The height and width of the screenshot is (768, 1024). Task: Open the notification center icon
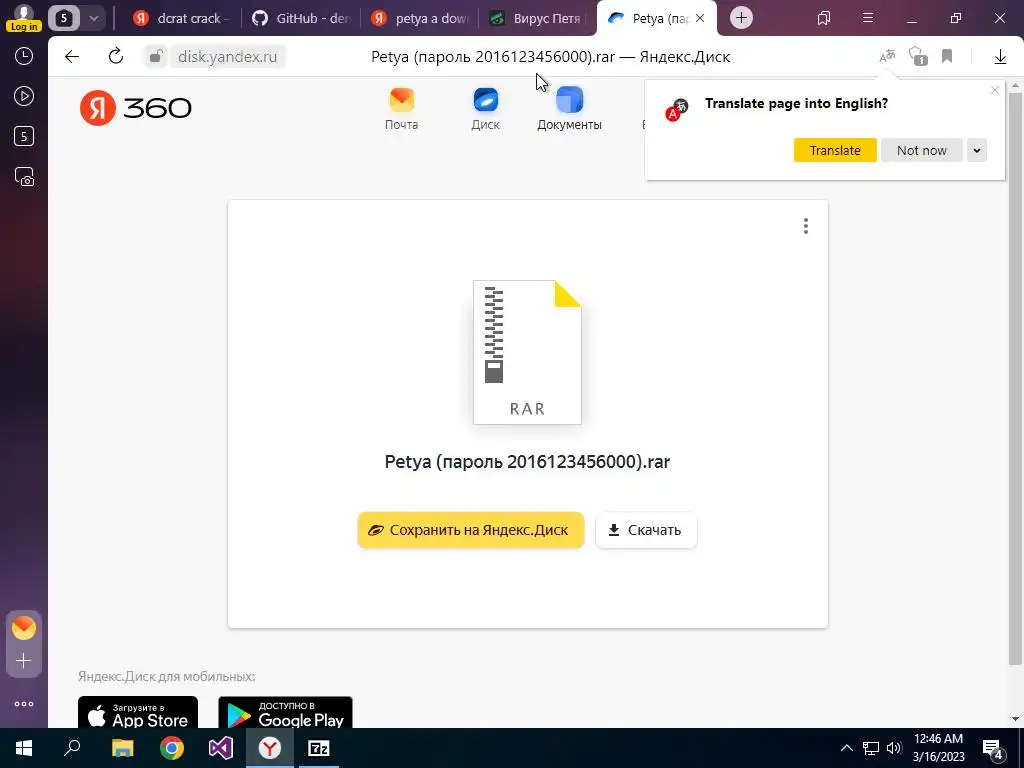pyautogui.click(x=992, y=748)
